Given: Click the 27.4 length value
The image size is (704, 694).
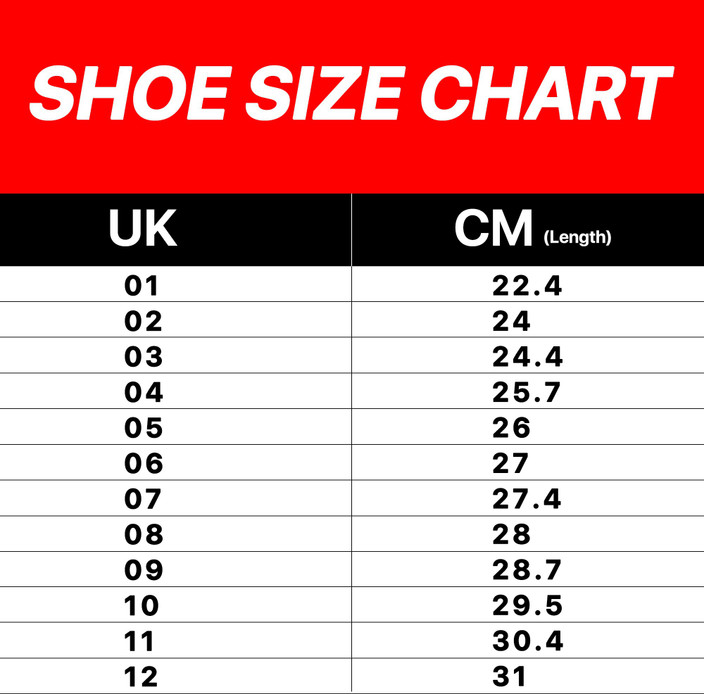Looking at the screenshot, I should [x=527, y=499].
